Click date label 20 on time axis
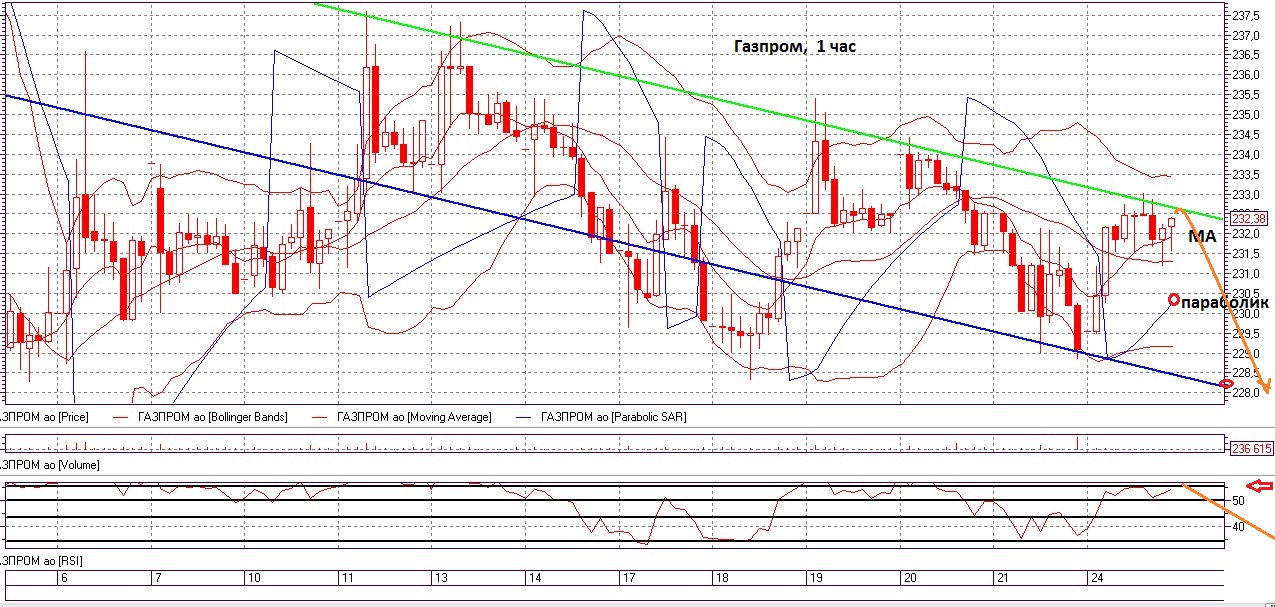 pos(909,578)
